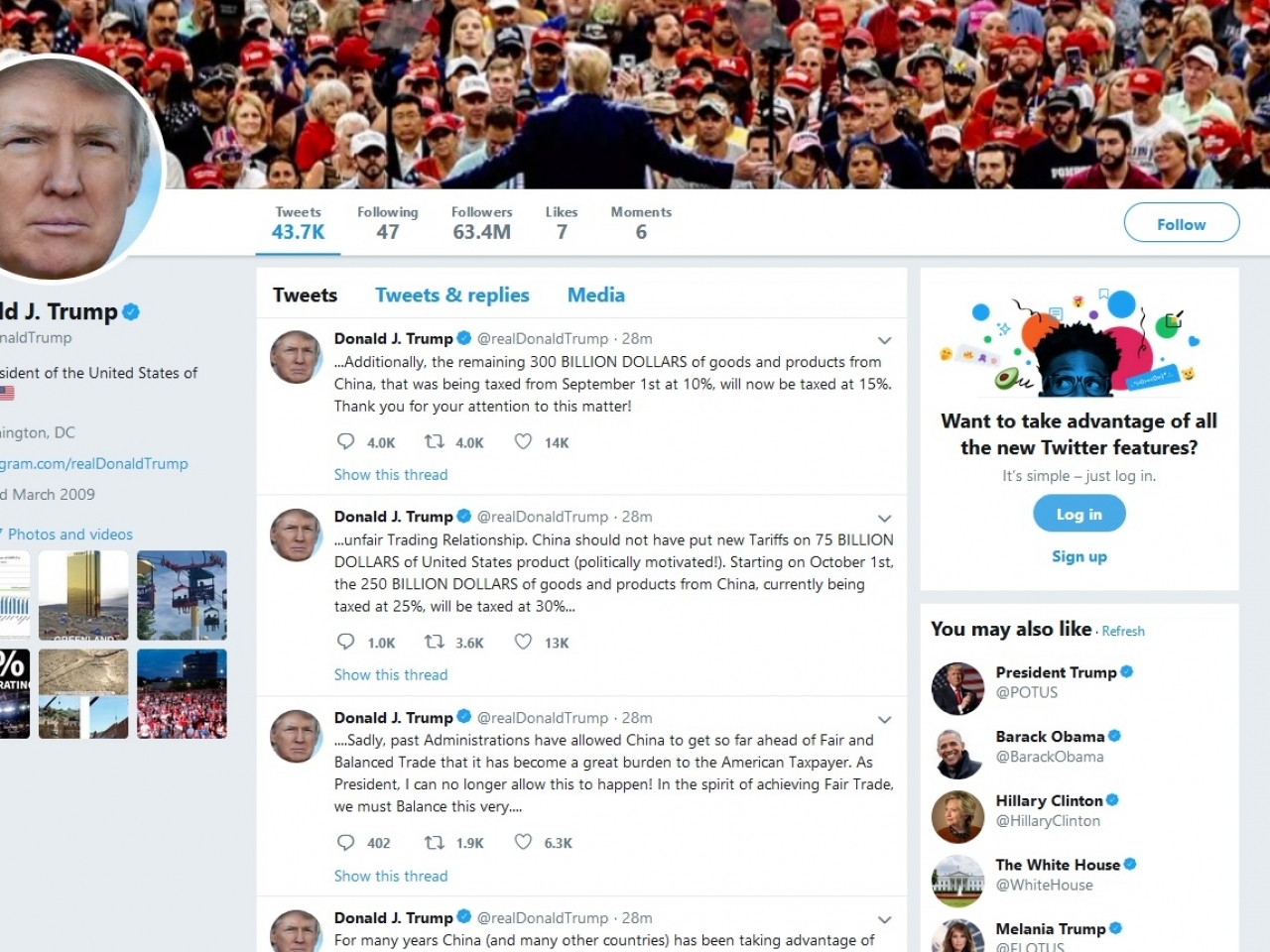The image size is (1270, 952).
Task: Reply to the tweet with 402 replies
Action: click(345, 842)
